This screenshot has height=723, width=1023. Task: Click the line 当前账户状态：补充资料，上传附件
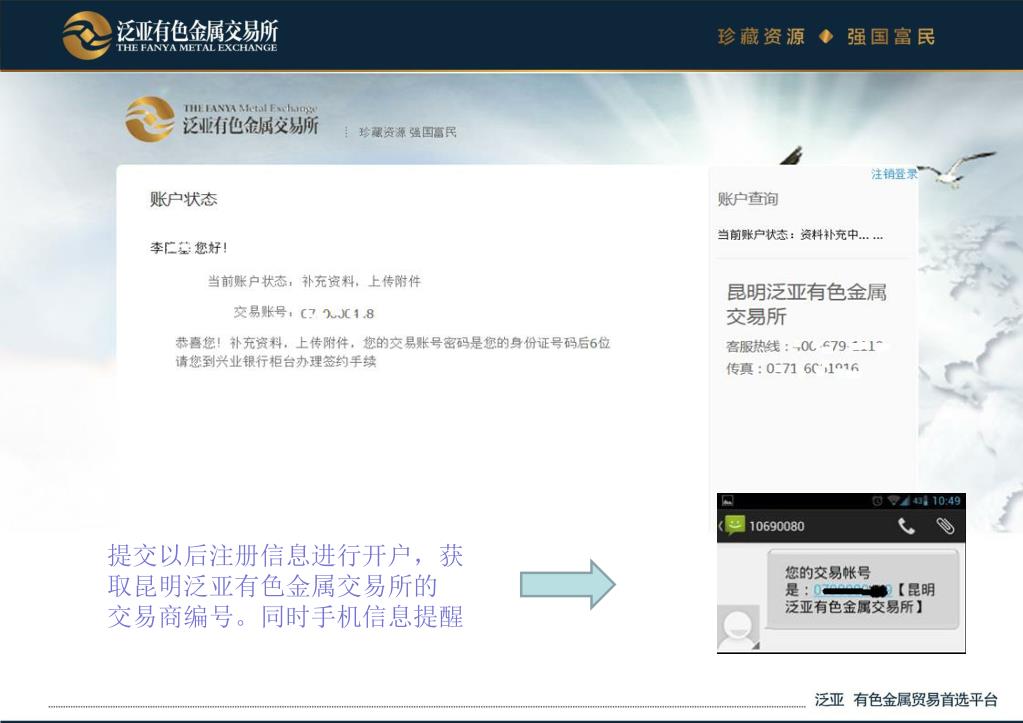point(314,281)
